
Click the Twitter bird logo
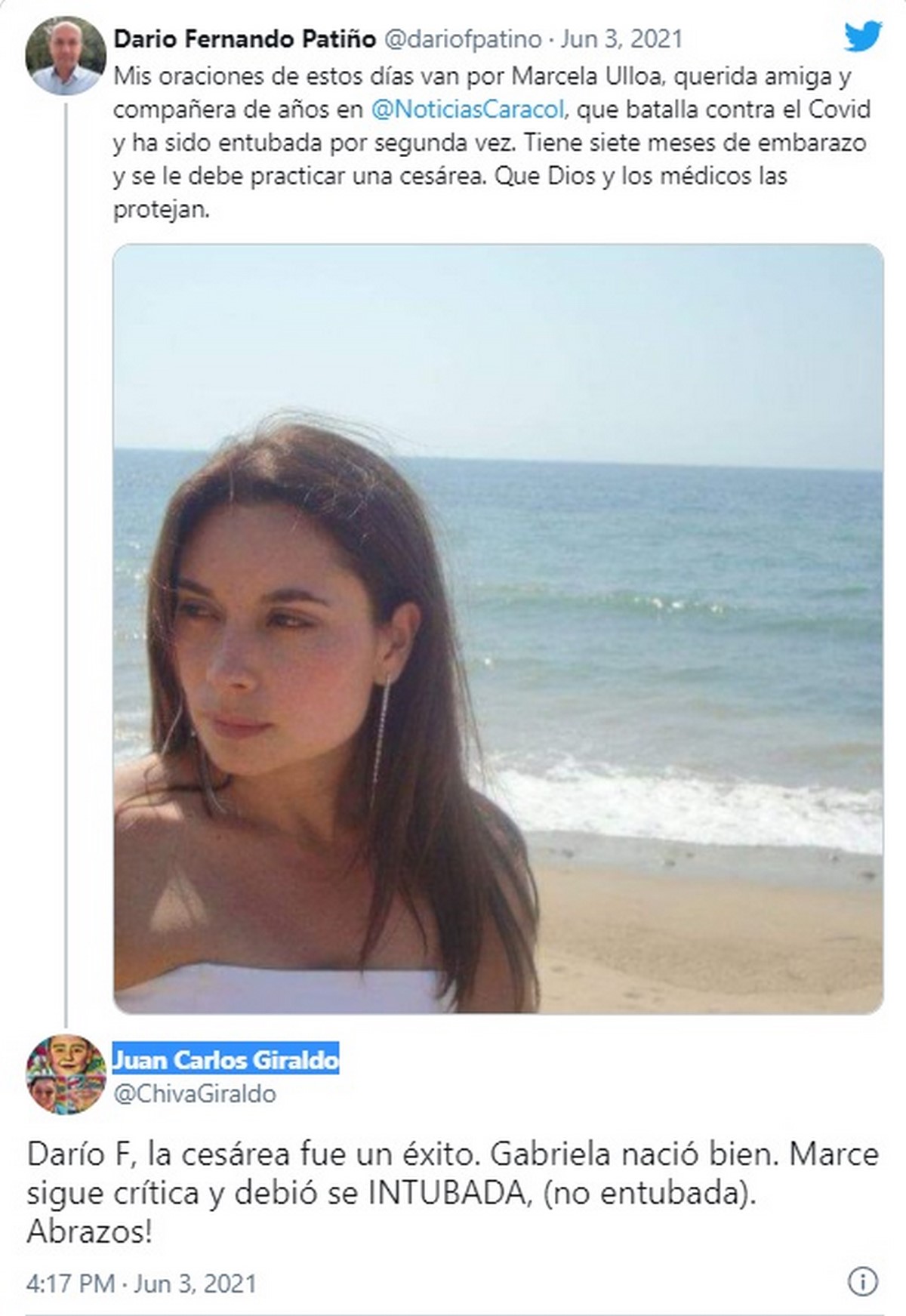pyautogui.click(x=863, y=35)
